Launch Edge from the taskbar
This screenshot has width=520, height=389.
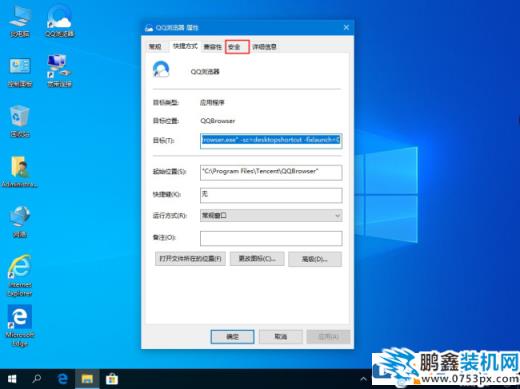(62, 379)
